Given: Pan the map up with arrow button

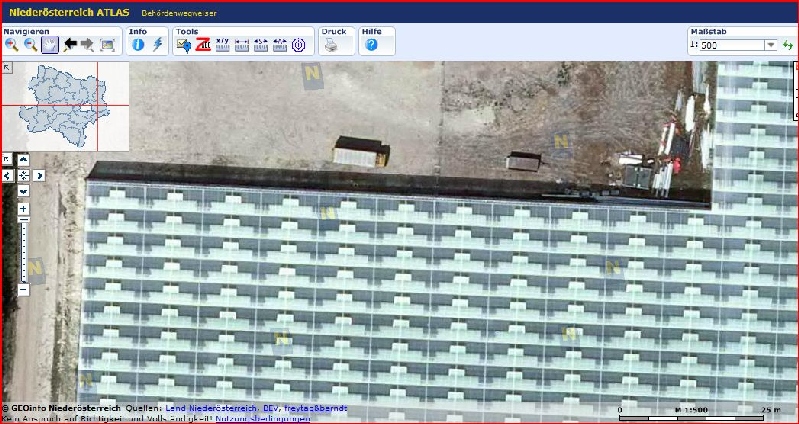Looking at the screenshot, I should pos(23,160).
